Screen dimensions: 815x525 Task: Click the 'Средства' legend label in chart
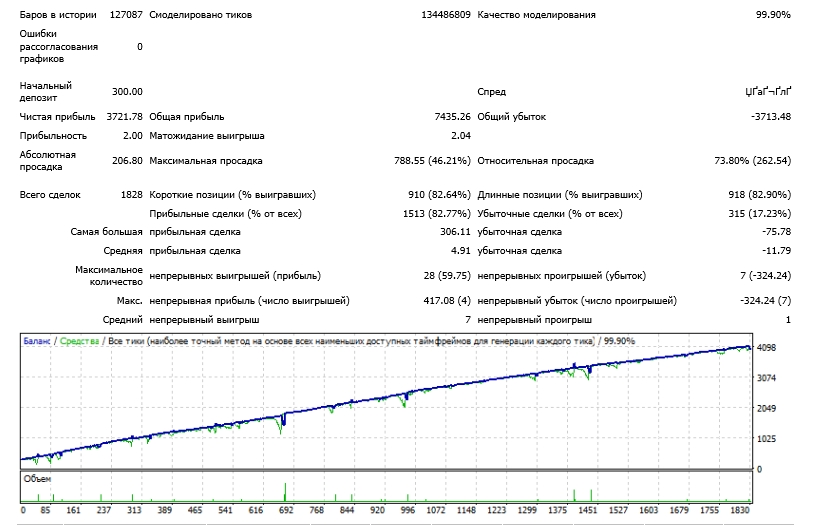79,341
